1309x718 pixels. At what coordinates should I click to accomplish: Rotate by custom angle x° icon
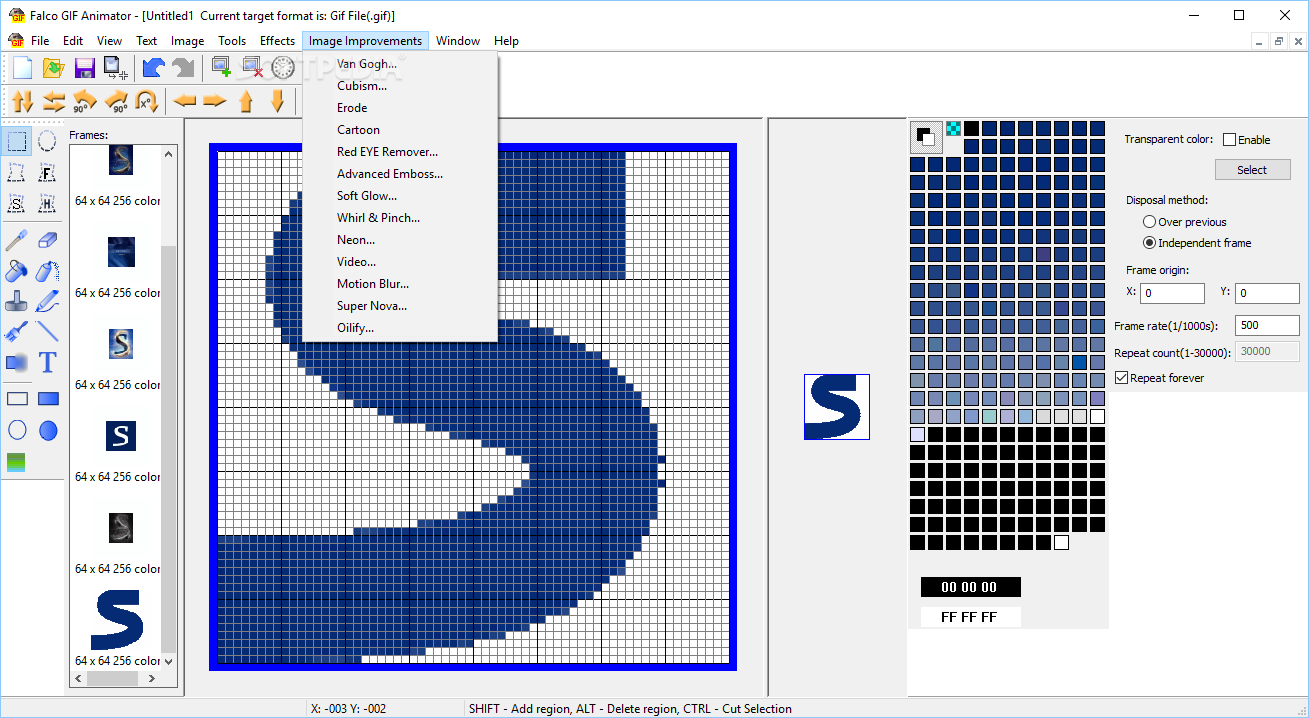tap(146, 101)
